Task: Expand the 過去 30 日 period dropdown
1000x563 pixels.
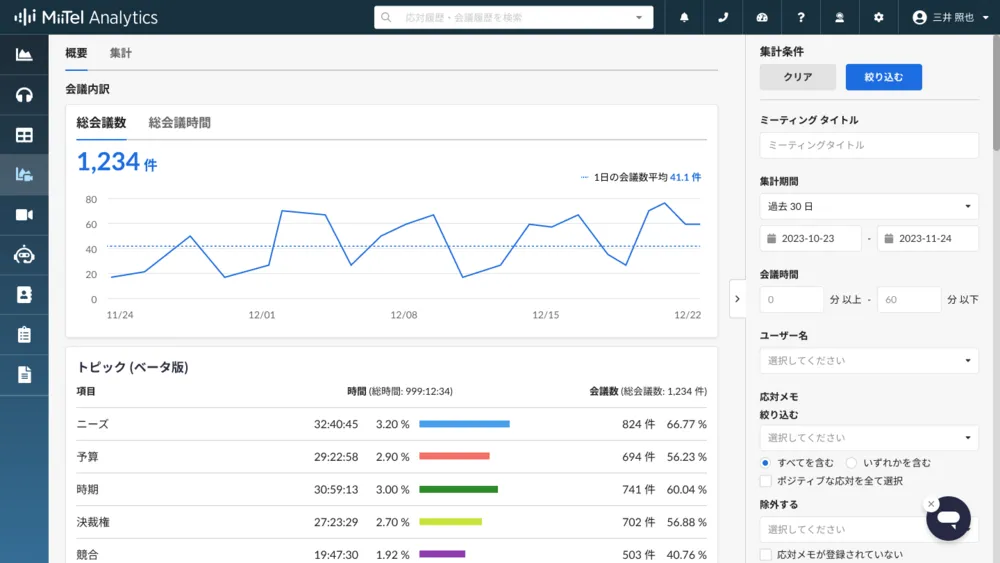Action: 868,207
